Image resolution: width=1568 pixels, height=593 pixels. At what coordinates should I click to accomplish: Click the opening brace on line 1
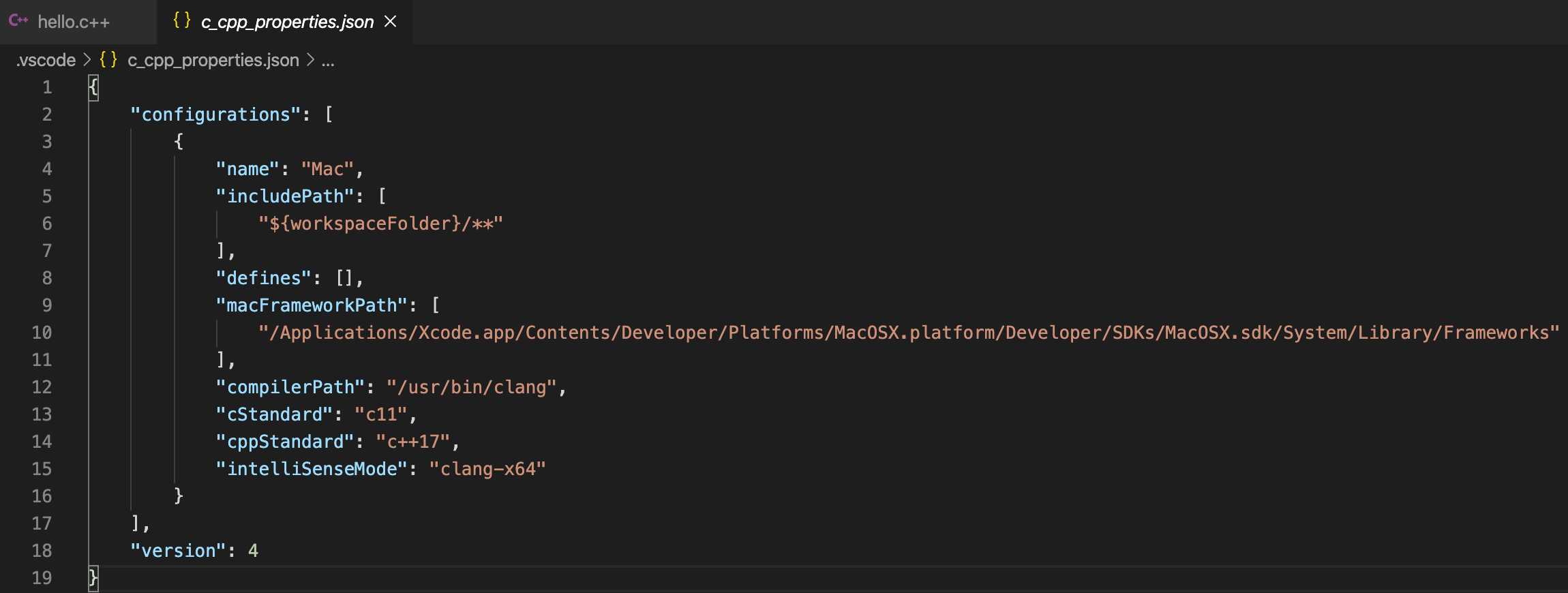(93, 87)
